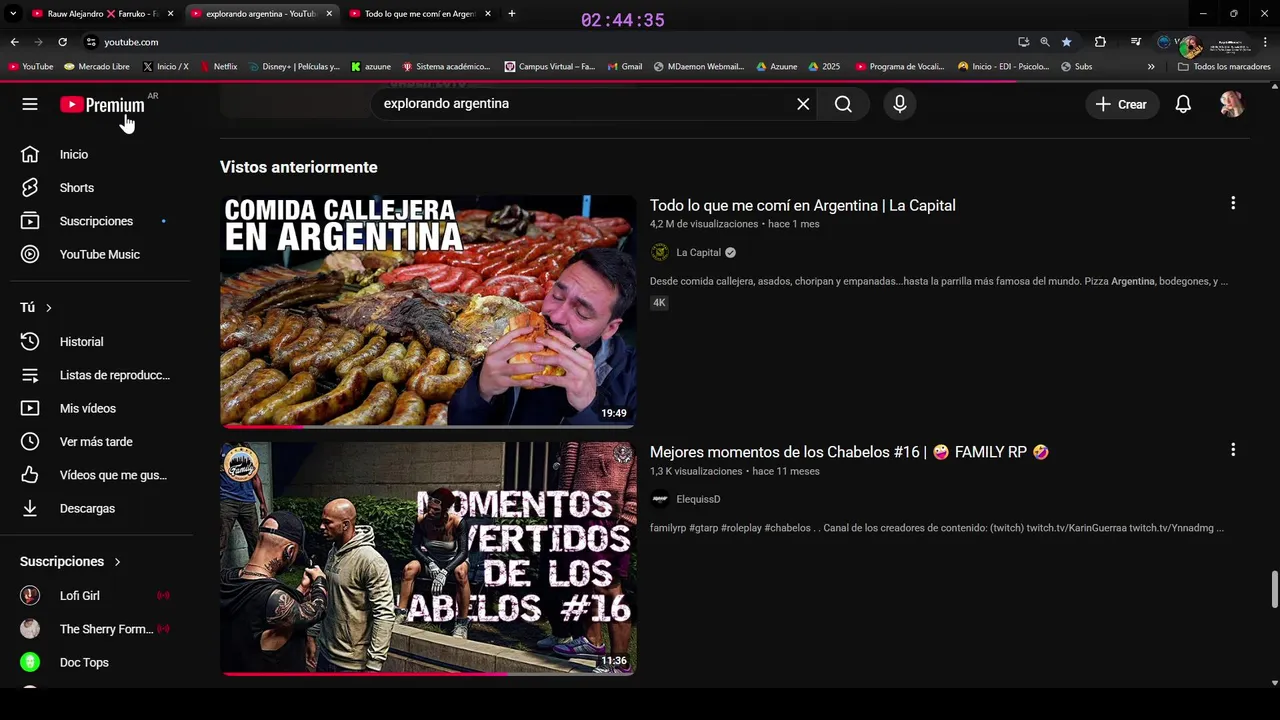Screen dimensions: 1280x720
Task: Click the Vídeos que me gustan thumbs-up icon
Action: click(x=30, y=475)
